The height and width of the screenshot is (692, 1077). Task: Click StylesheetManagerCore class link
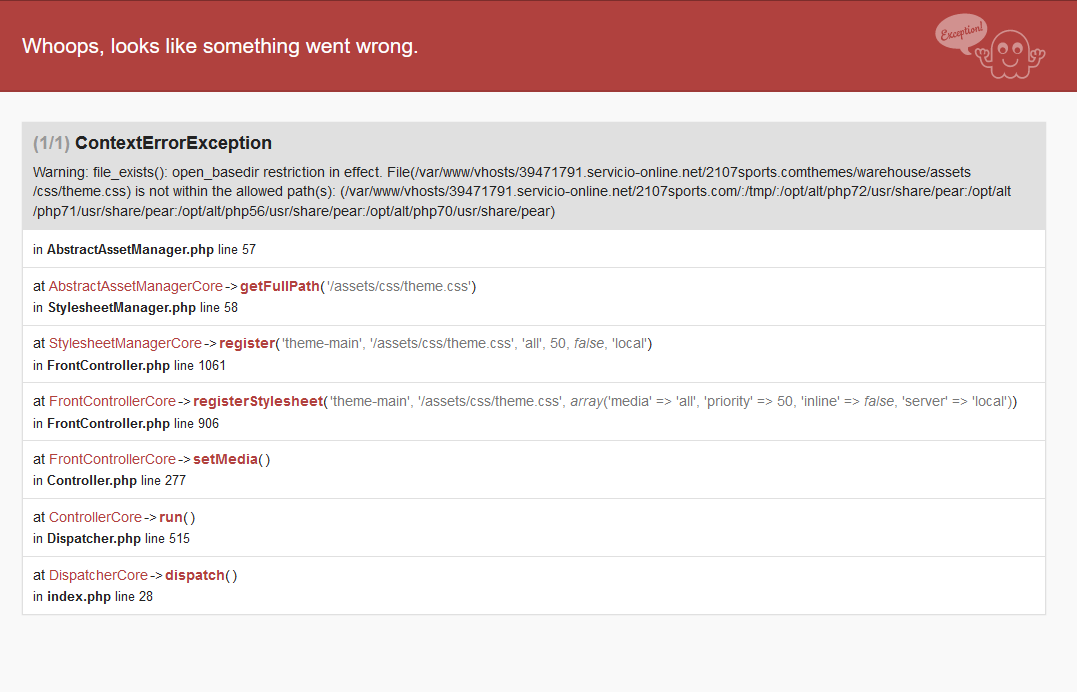pyautogui.click(x=125, y=344)
